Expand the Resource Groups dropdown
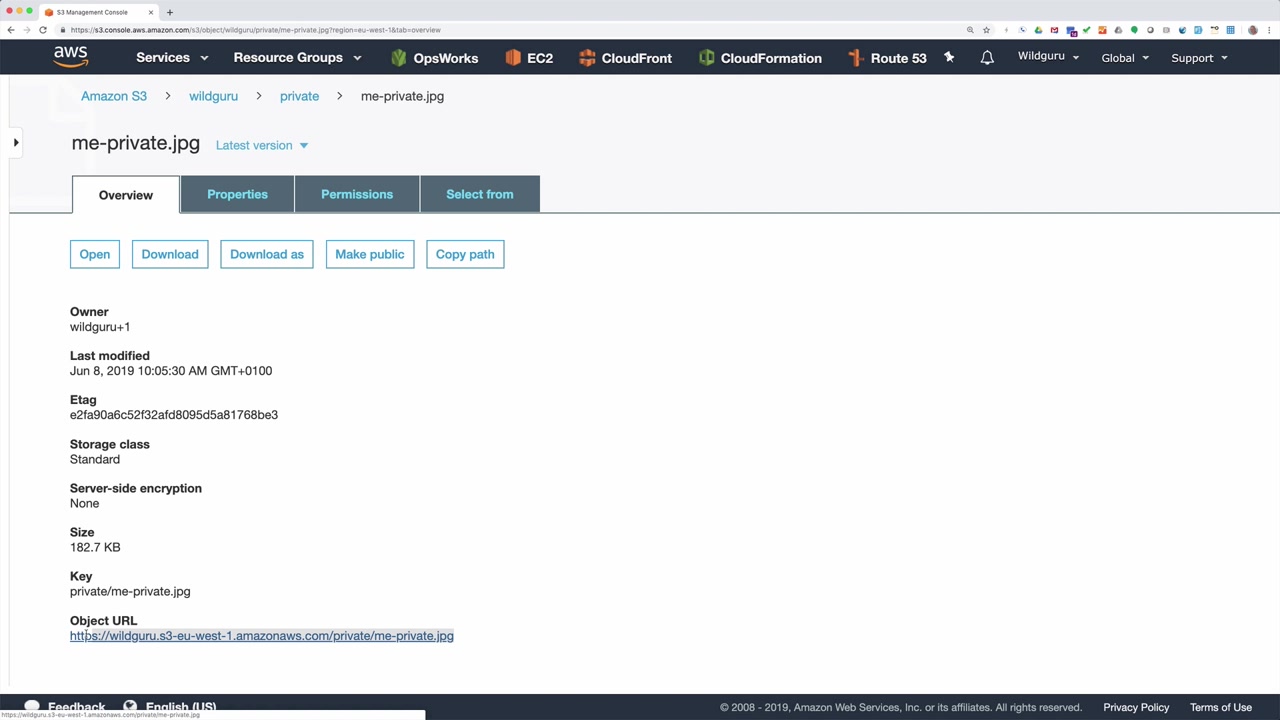 pos(297,58)
